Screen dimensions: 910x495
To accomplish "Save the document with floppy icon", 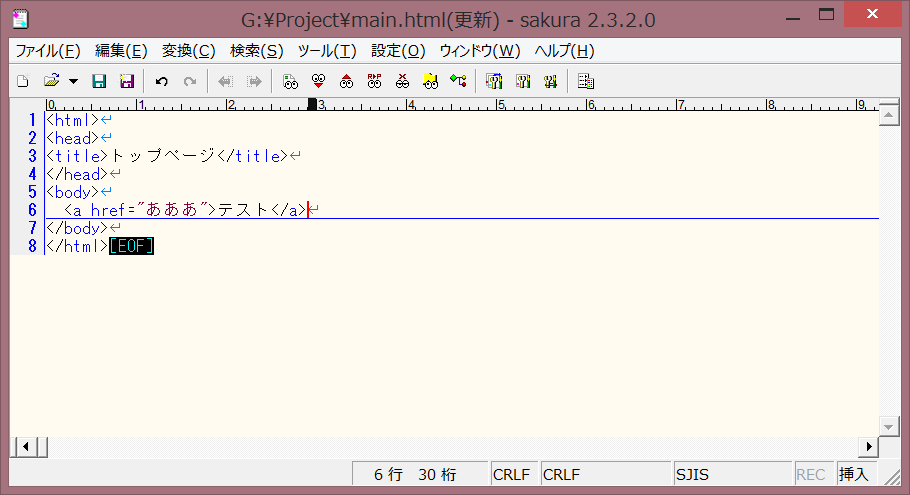I will pyautogui.click(x=99, y=81).
